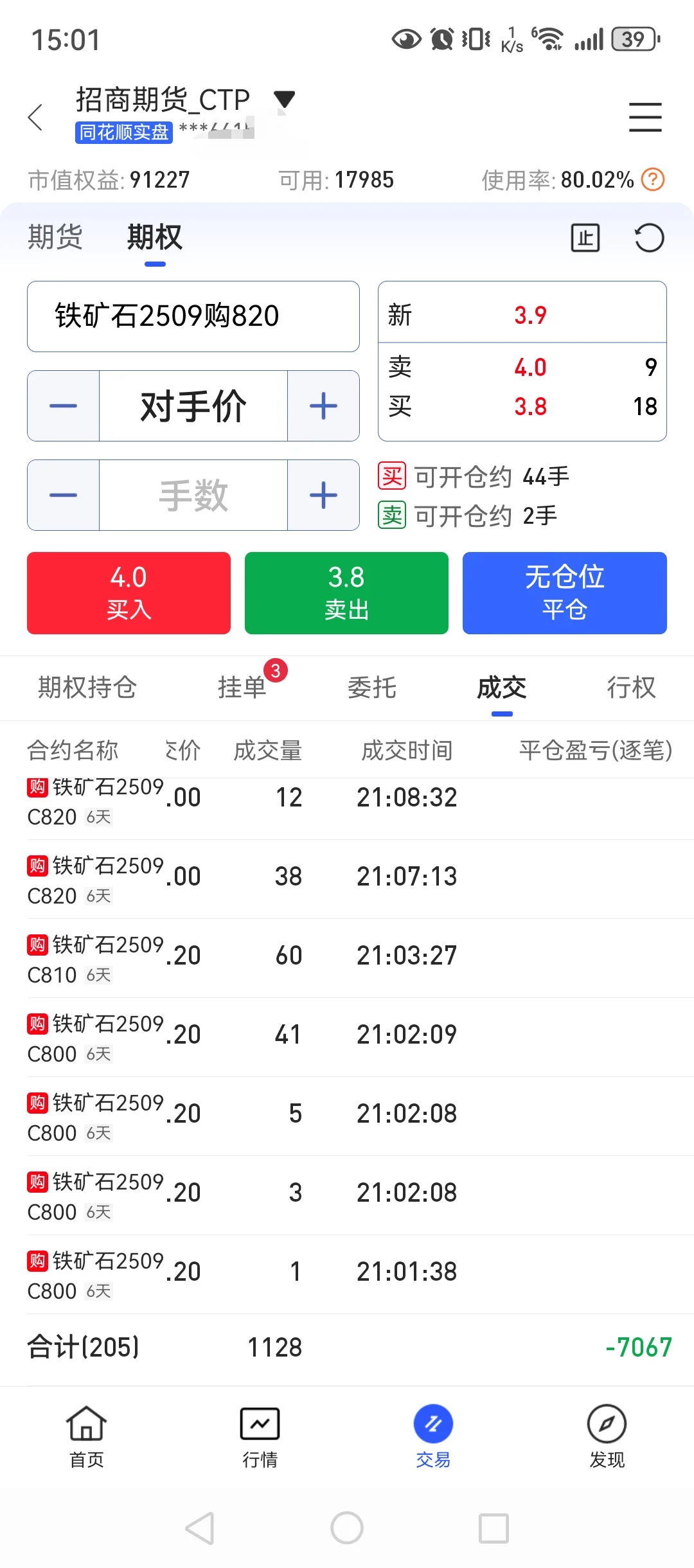Tap the 可用 17985 value

(364, 180)
